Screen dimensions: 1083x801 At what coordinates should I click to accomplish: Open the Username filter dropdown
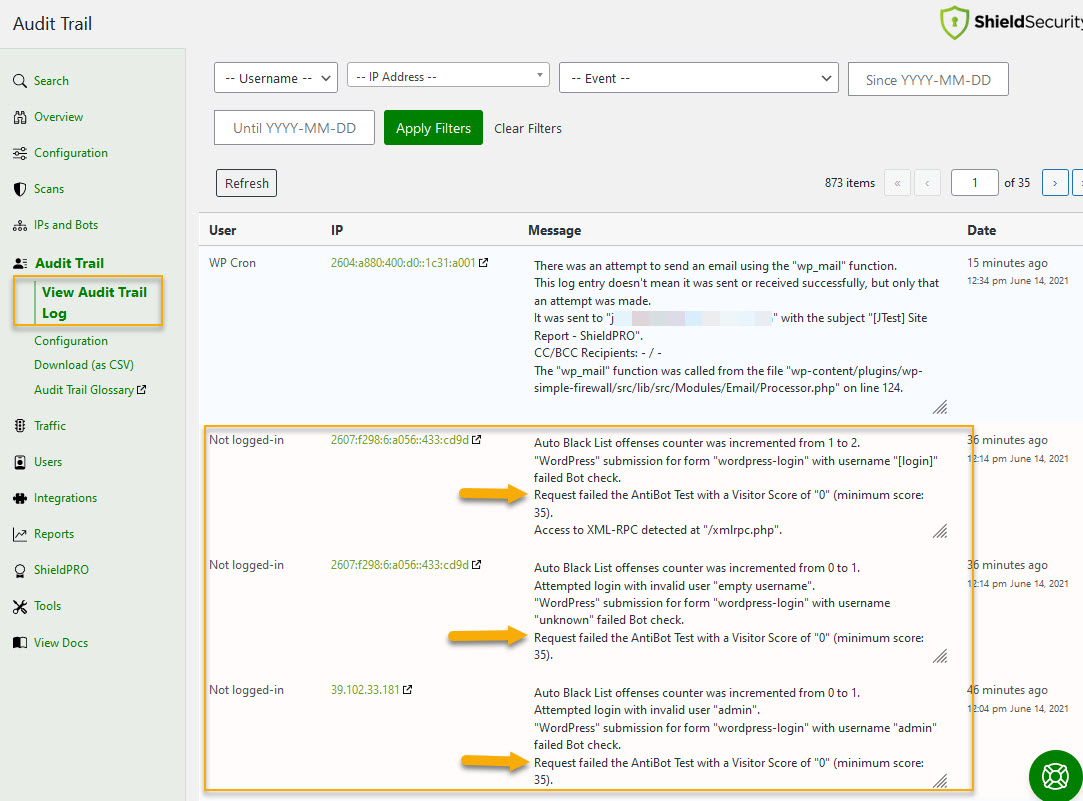click(276, 78)
